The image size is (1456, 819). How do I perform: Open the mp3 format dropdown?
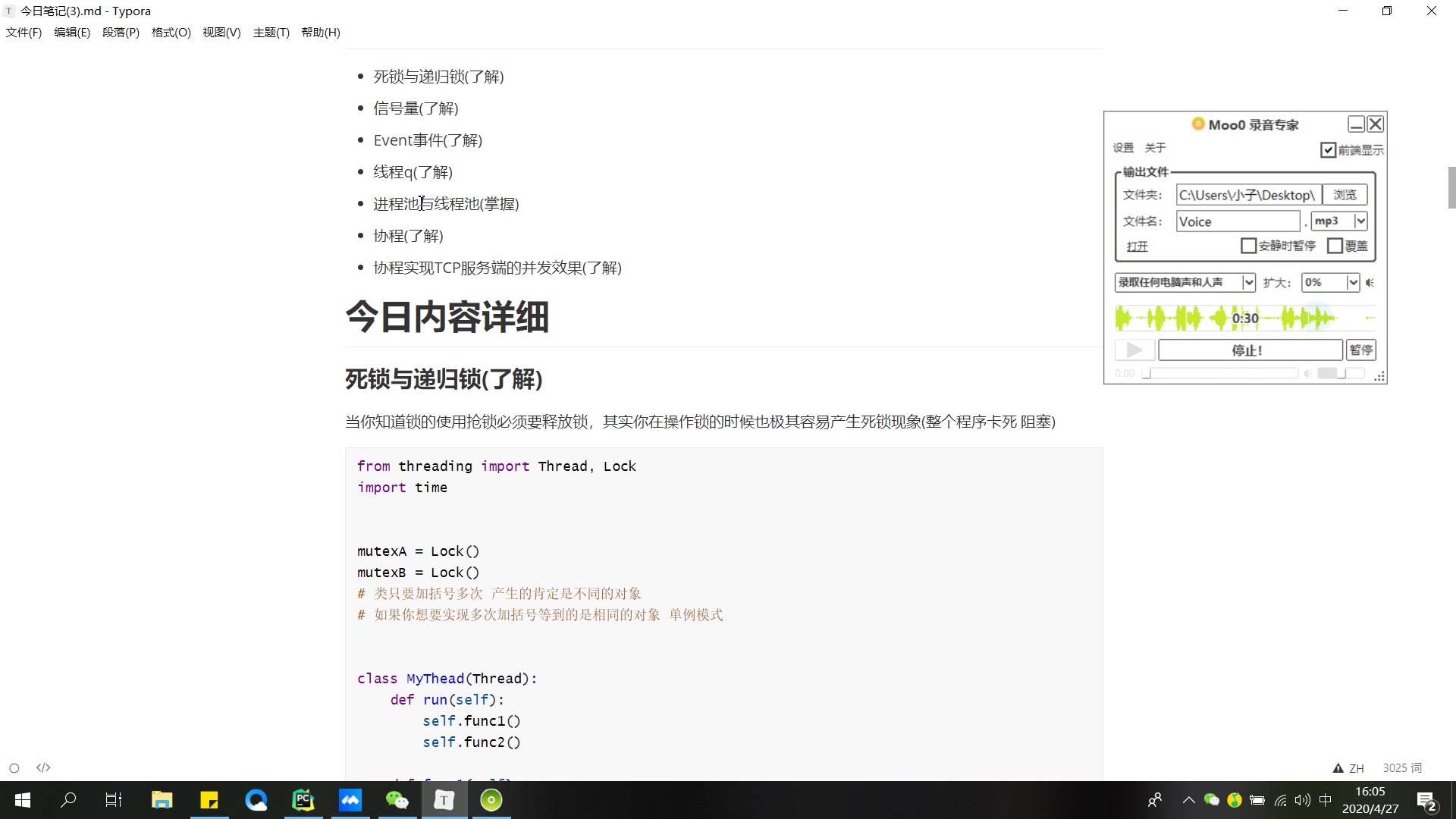pyautogui.click(x=1361, y=221)
